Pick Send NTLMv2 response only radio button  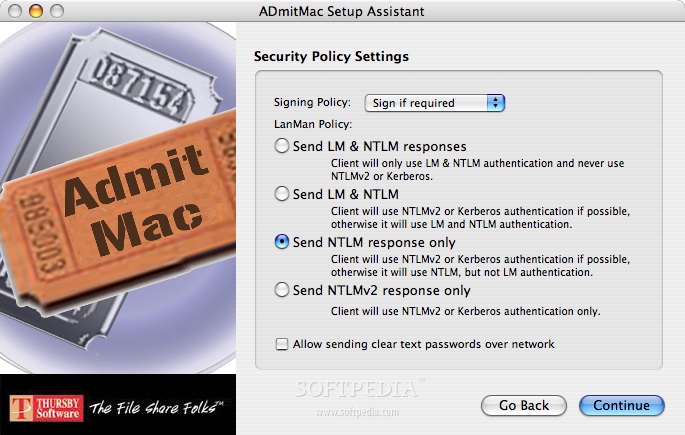(282, 290)
